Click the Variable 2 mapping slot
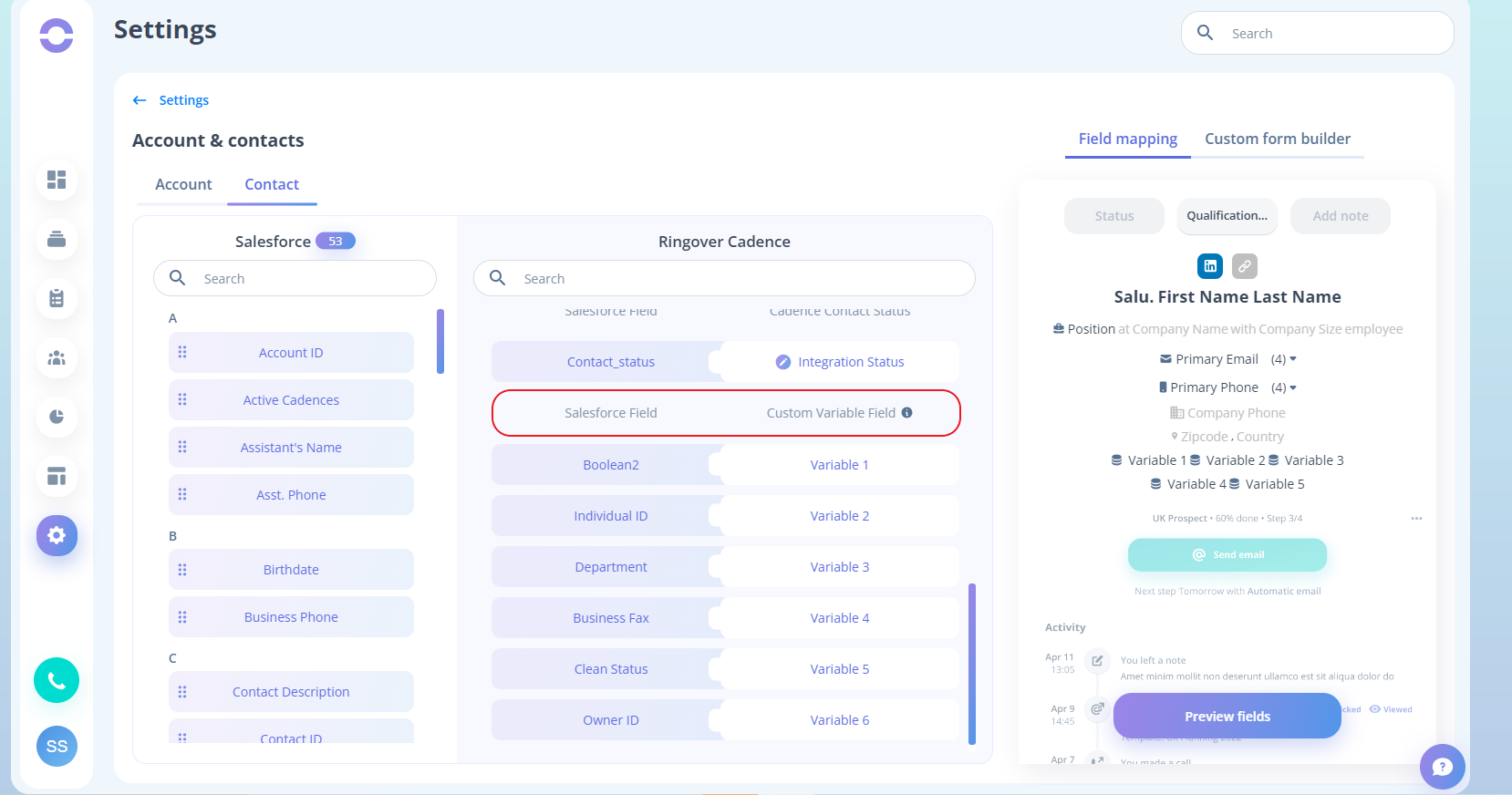The height and width of the screenshot is (795, 1512). pyautogui.click(x=839, y=516)
